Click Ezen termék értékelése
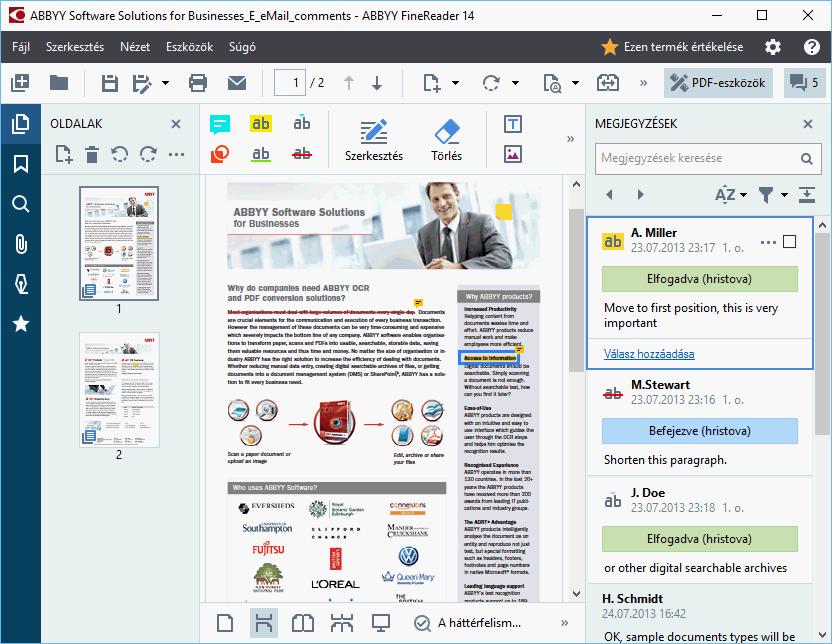Image resolution: width=832 pixels, height=644 pixels. [x=672, y=47]
